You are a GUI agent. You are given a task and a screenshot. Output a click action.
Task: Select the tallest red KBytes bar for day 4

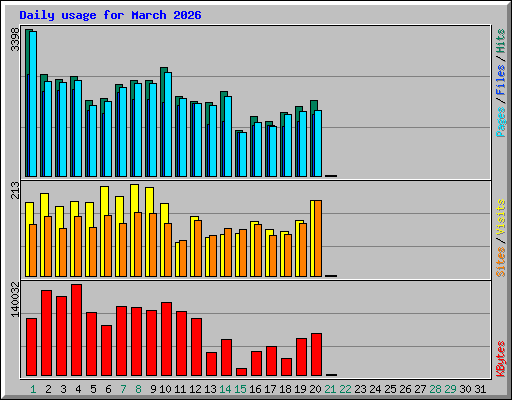tap(76, 330)
